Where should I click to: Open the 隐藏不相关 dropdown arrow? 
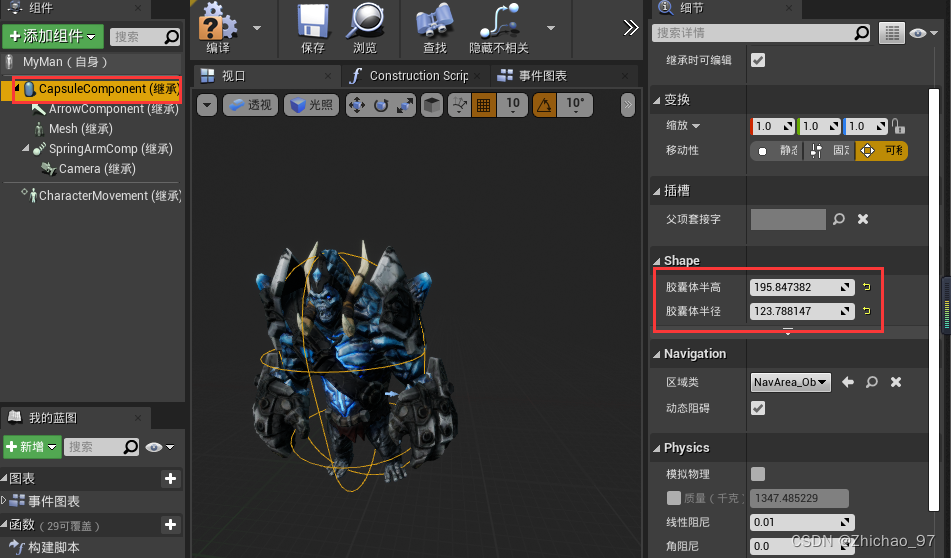(551, 28)
